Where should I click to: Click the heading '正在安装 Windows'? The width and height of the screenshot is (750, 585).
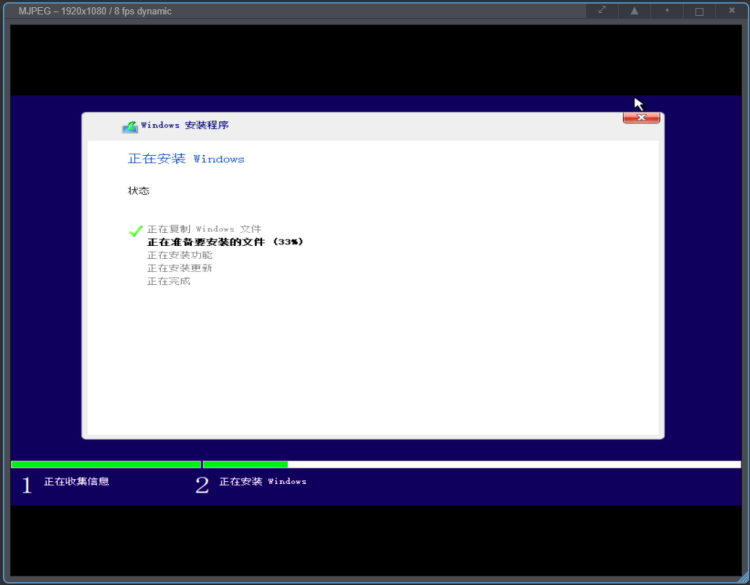[x=186, y=159]
